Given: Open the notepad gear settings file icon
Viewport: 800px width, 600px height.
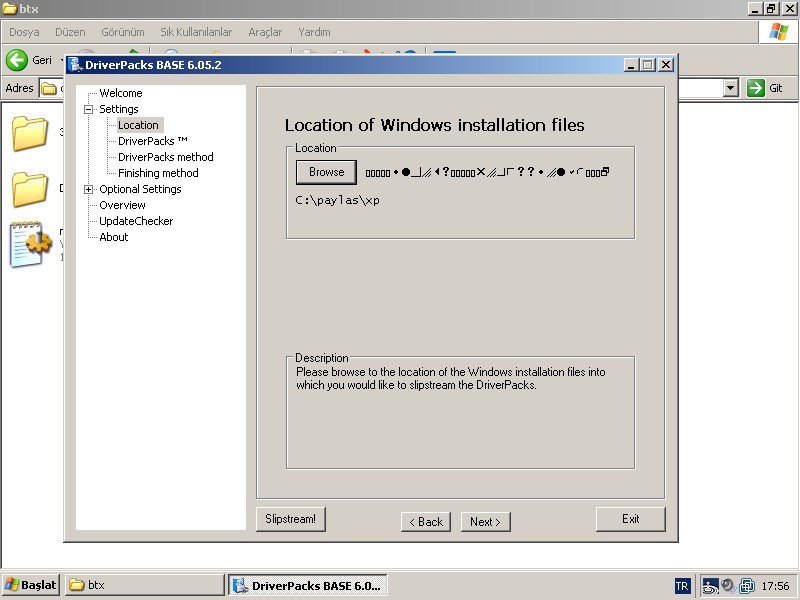Looking at the screenshot, I should click(30, 245).
